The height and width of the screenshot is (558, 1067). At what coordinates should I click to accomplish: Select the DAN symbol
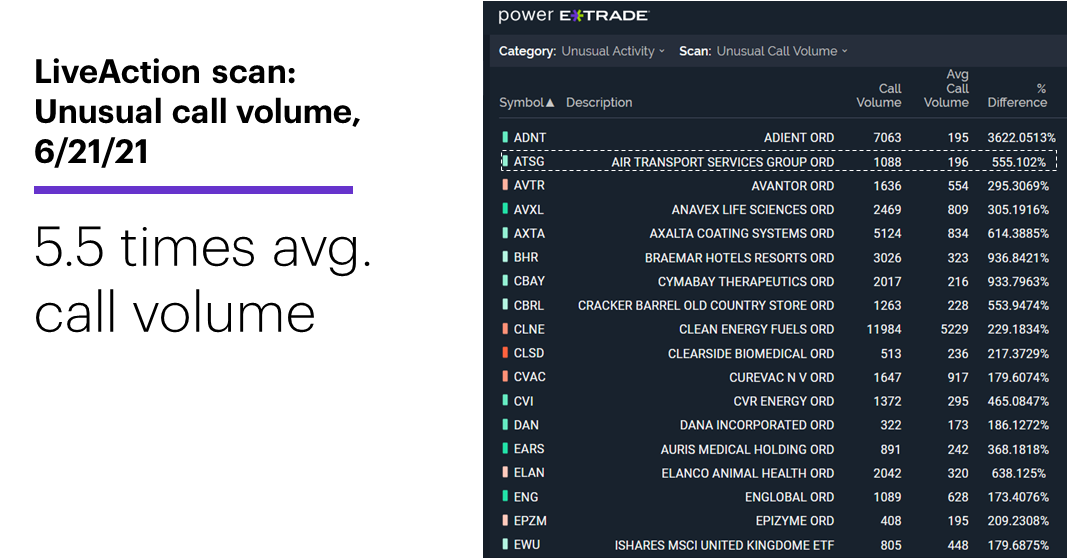(526, 425)
